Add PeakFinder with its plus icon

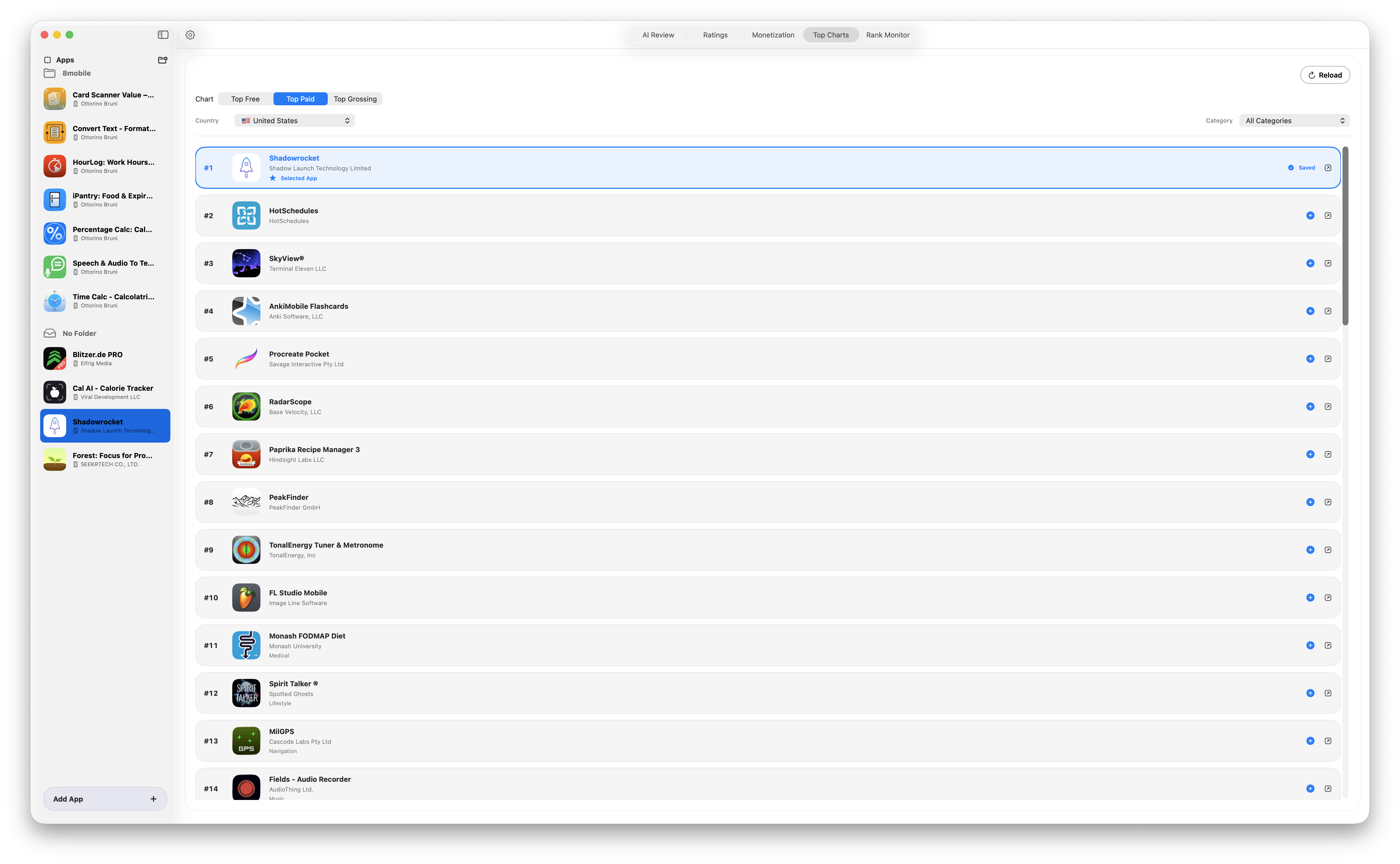pyautogui.click(x=1310, y=502)
